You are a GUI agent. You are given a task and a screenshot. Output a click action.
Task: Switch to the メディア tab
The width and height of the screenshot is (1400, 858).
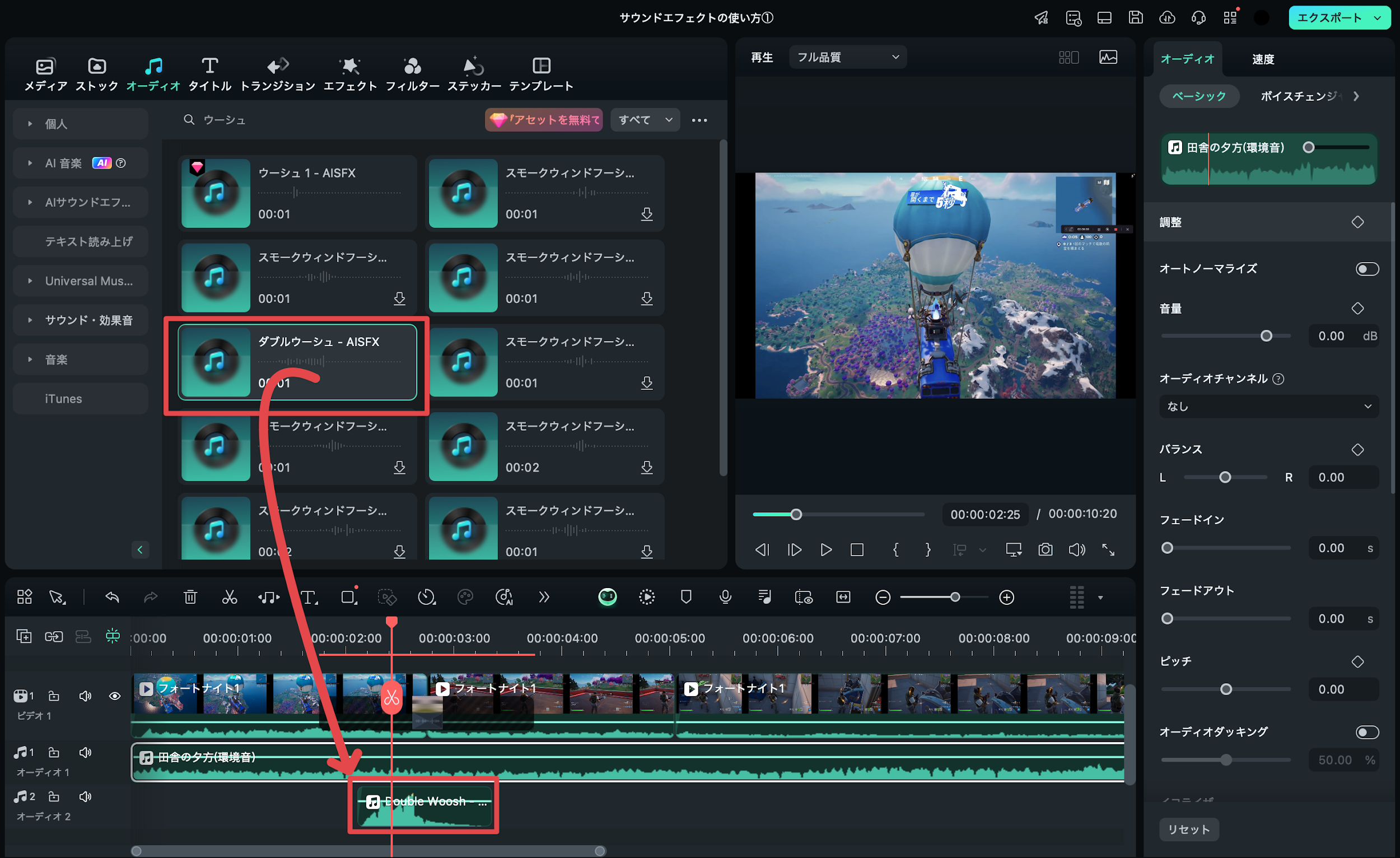click(45, 74)
